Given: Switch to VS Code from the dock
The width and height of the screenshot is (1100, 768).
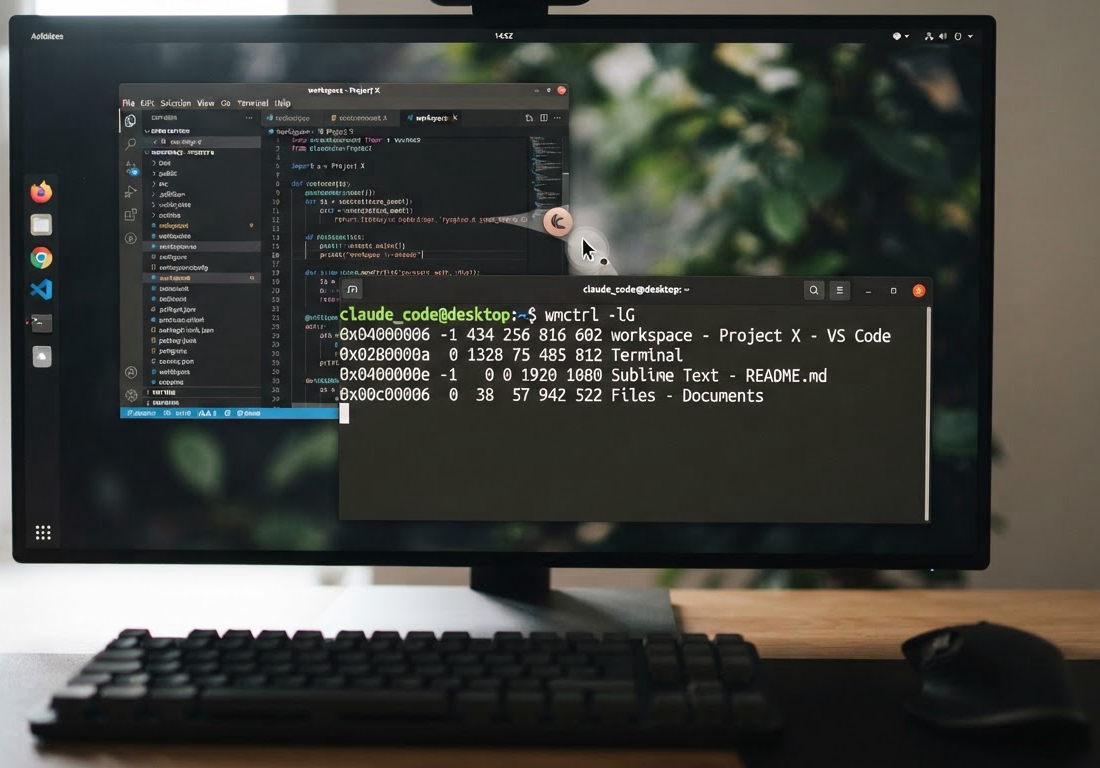Looking at the screenshot, I should (41, 290).
